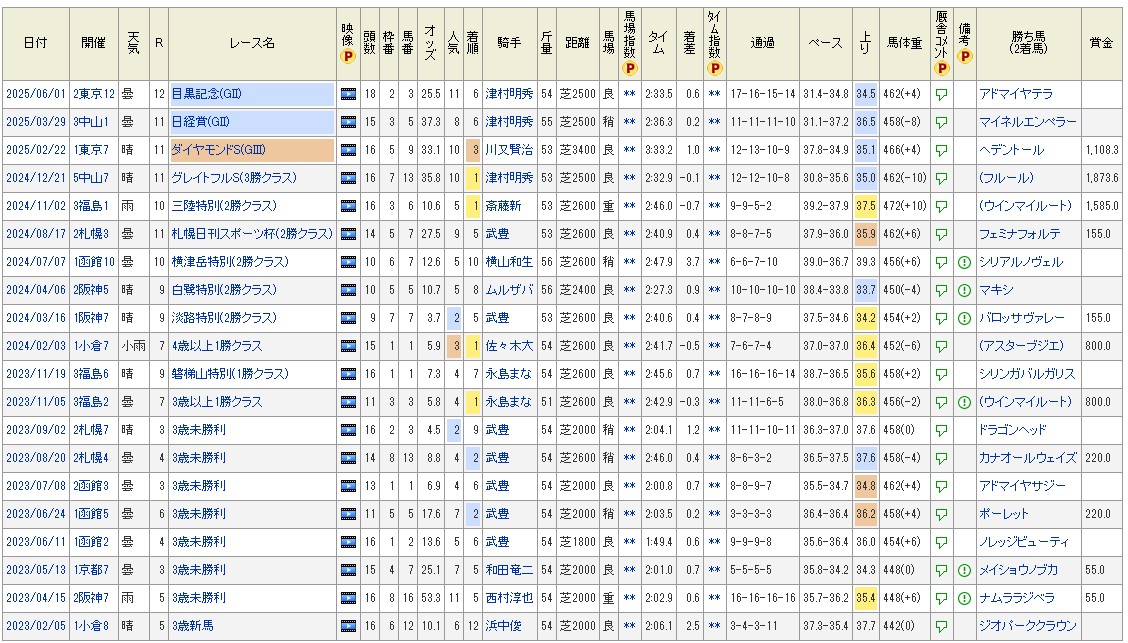
Task: Open the 札幌日刊スポーツ杯 race link
Action: (x=251, y=234)
